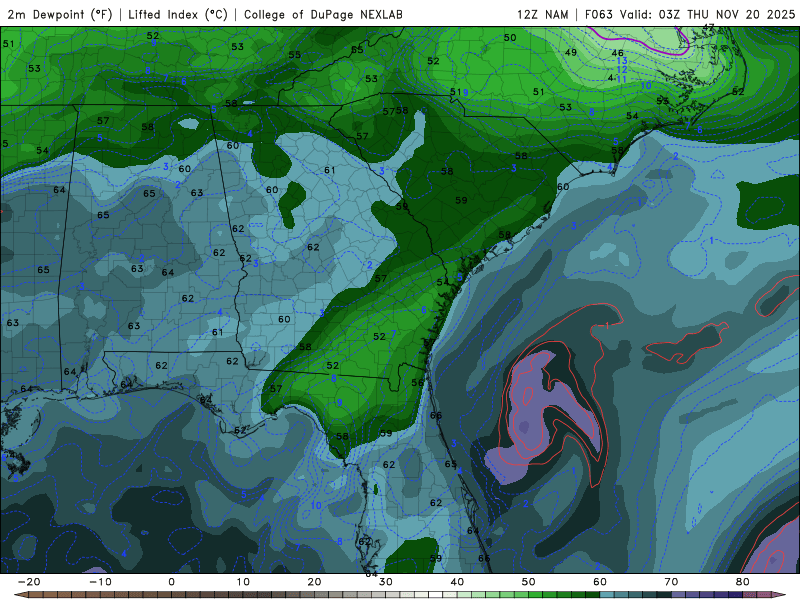Click the black "47" dewpoint value
Viewport: 800px width, 600px height.
pyautogui.click(x=708, y=27)
